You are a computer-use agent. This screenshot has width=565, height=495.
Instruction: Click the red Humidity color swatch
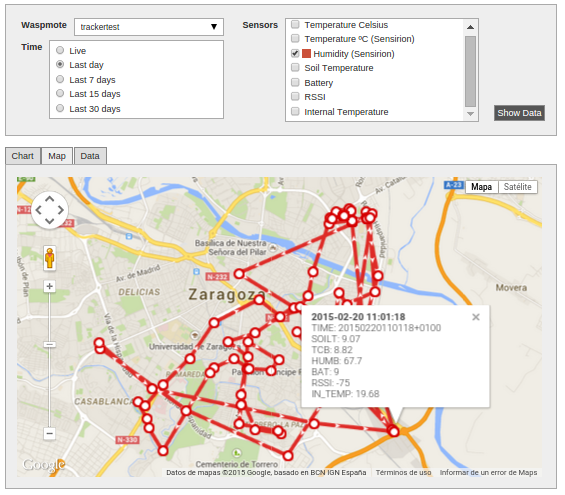pyautogui.click(x=306, y=54)
